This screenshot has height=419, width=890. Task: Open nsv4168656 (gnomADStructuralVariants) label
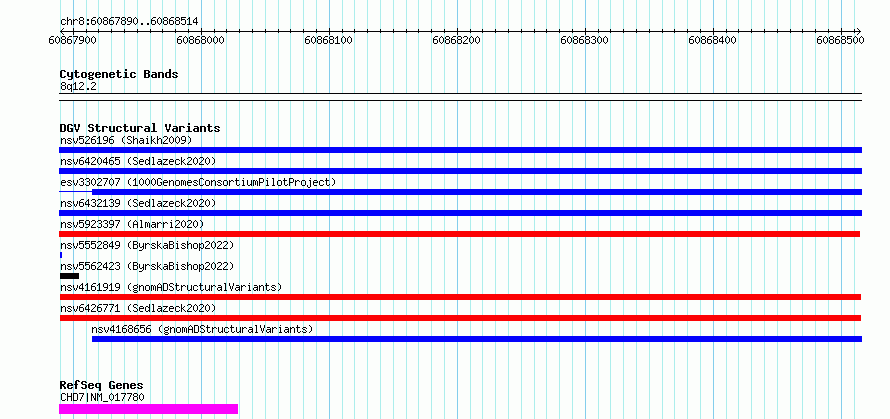tap(202, 329)
